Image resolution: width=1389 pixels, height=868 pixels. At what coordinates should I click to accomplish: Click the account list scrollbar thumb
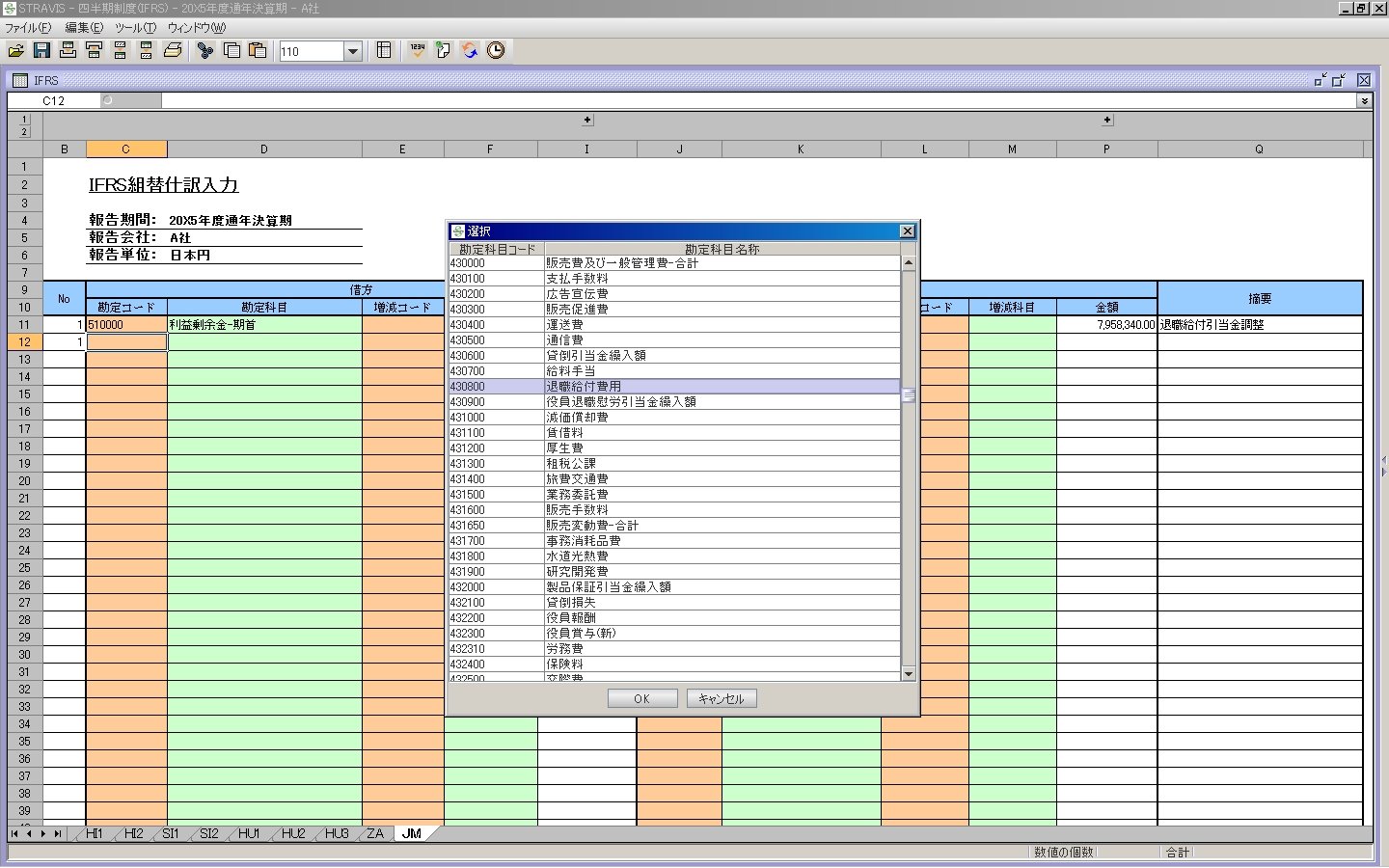(x=908, y=395)
